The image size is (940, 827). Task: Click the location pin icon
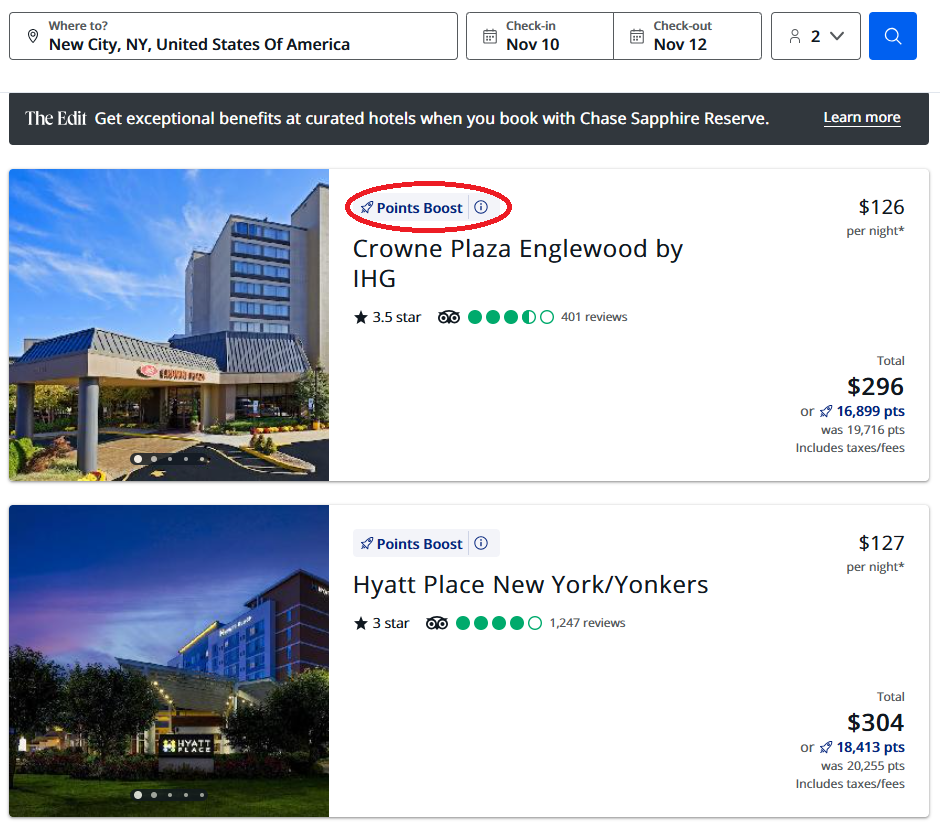[x=33, y=36]
